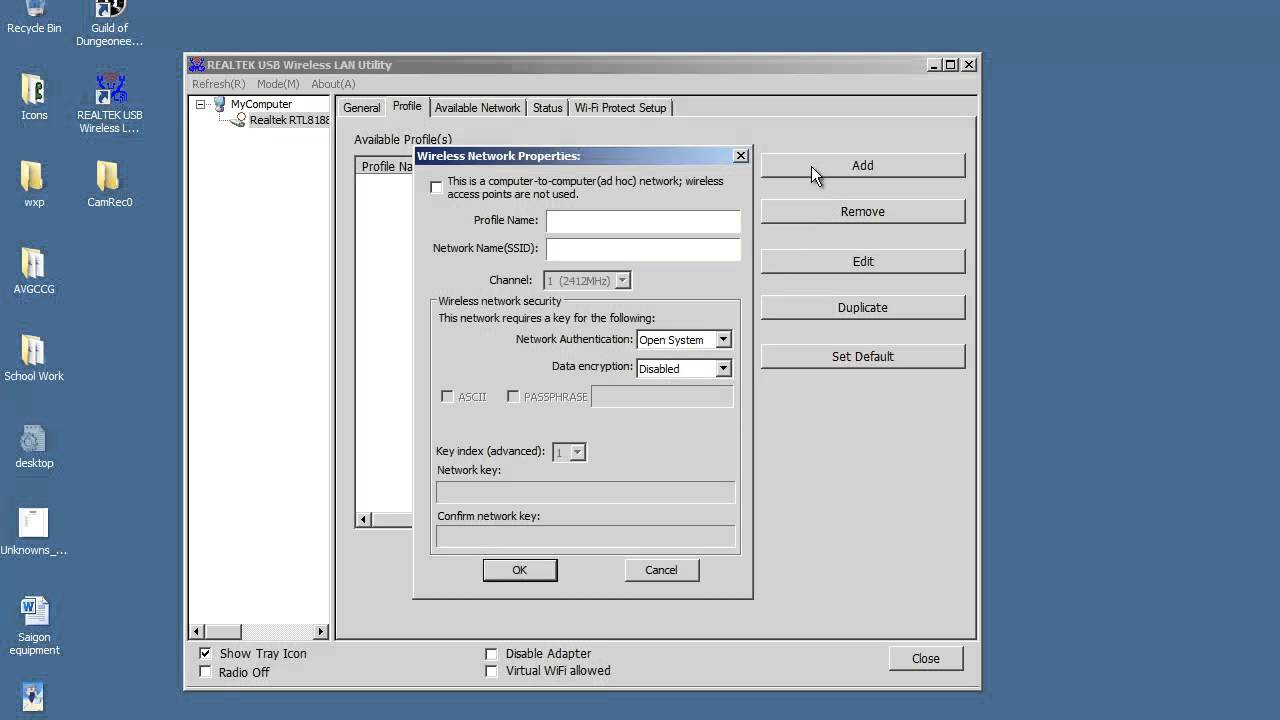This screenshot has width=1280, height=720.
Task: Select the Unknowns file icon
Action: 34,532
